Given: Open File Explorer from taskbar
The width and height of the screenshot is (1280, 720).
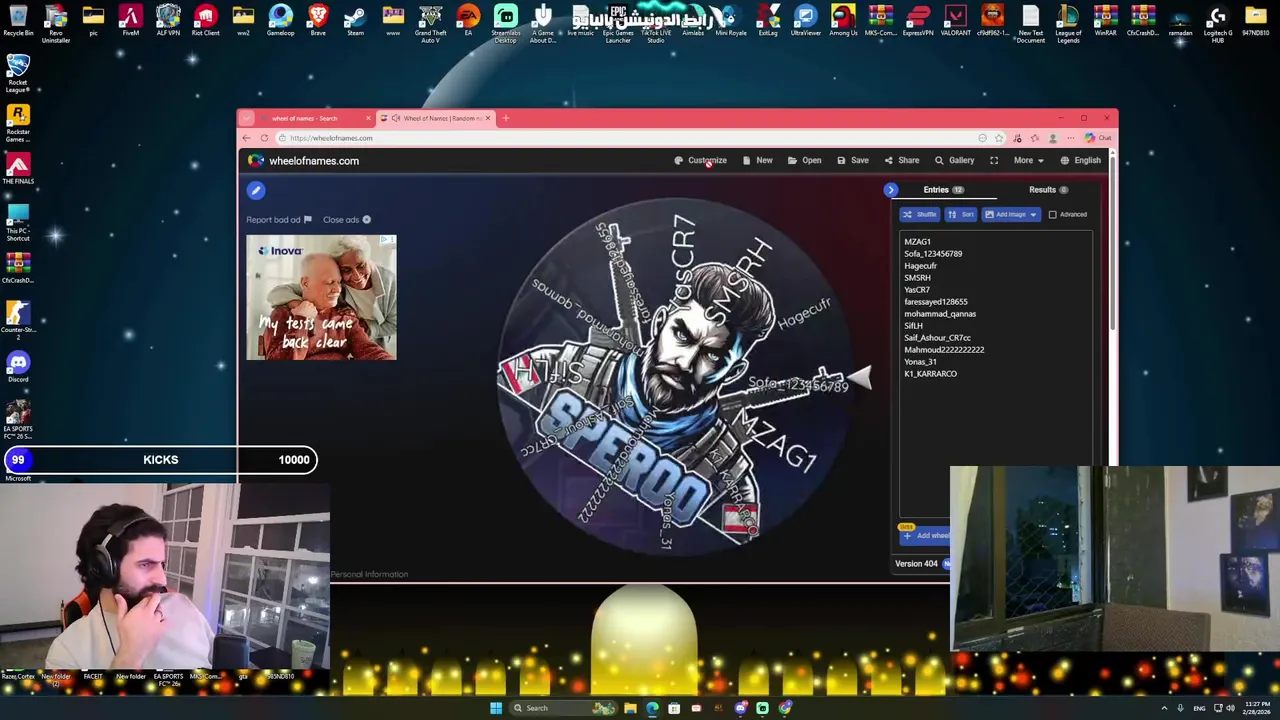Looking at the screenshot, I should 630,708.
